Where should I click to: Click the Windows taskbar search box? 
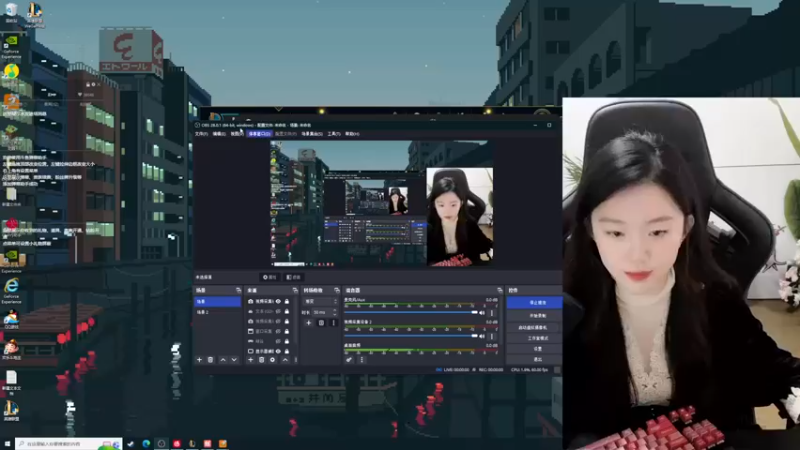[x=69, y=444]
